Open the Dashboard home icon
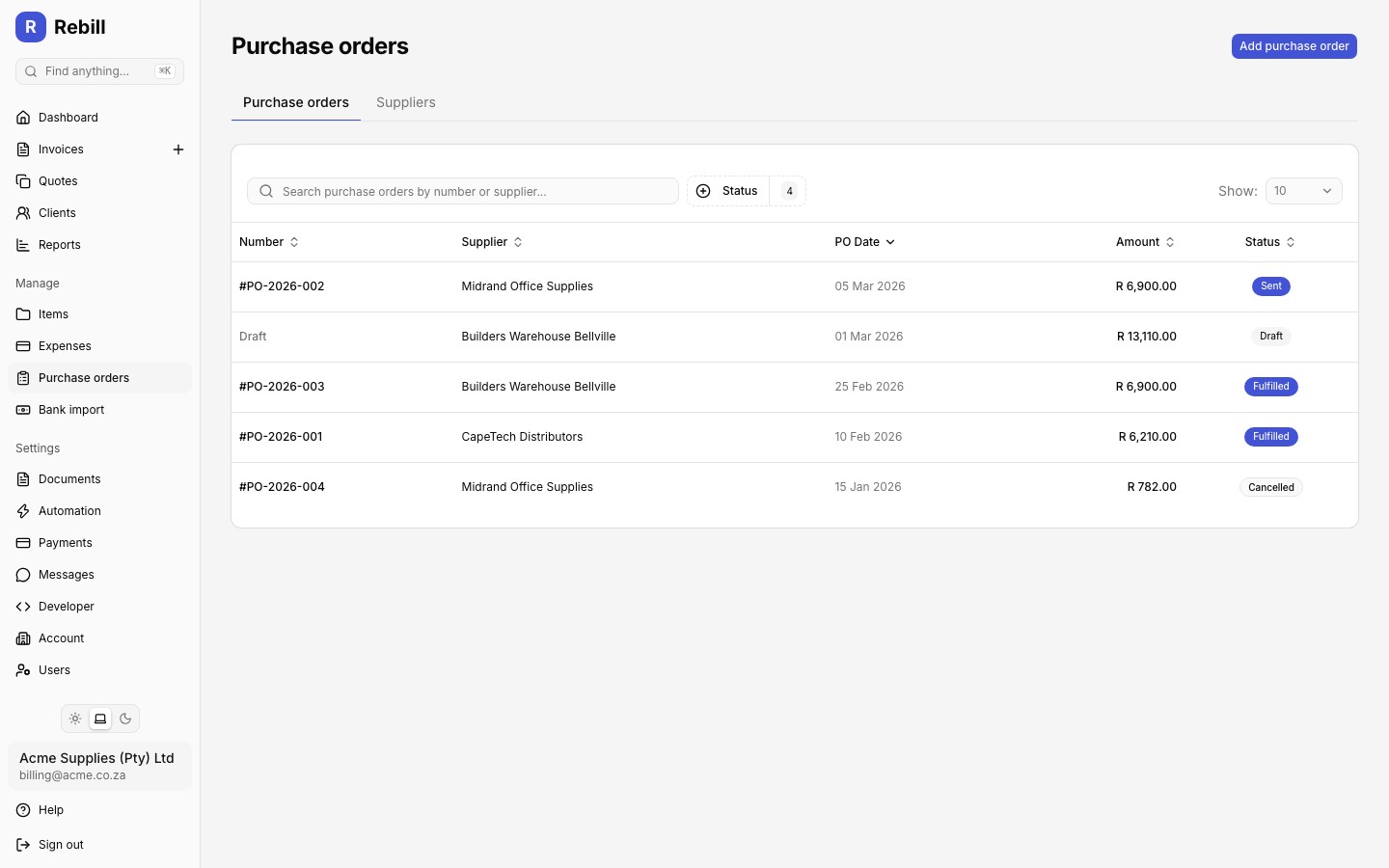This screenshot has height=868, width=1389. (23, 118)
